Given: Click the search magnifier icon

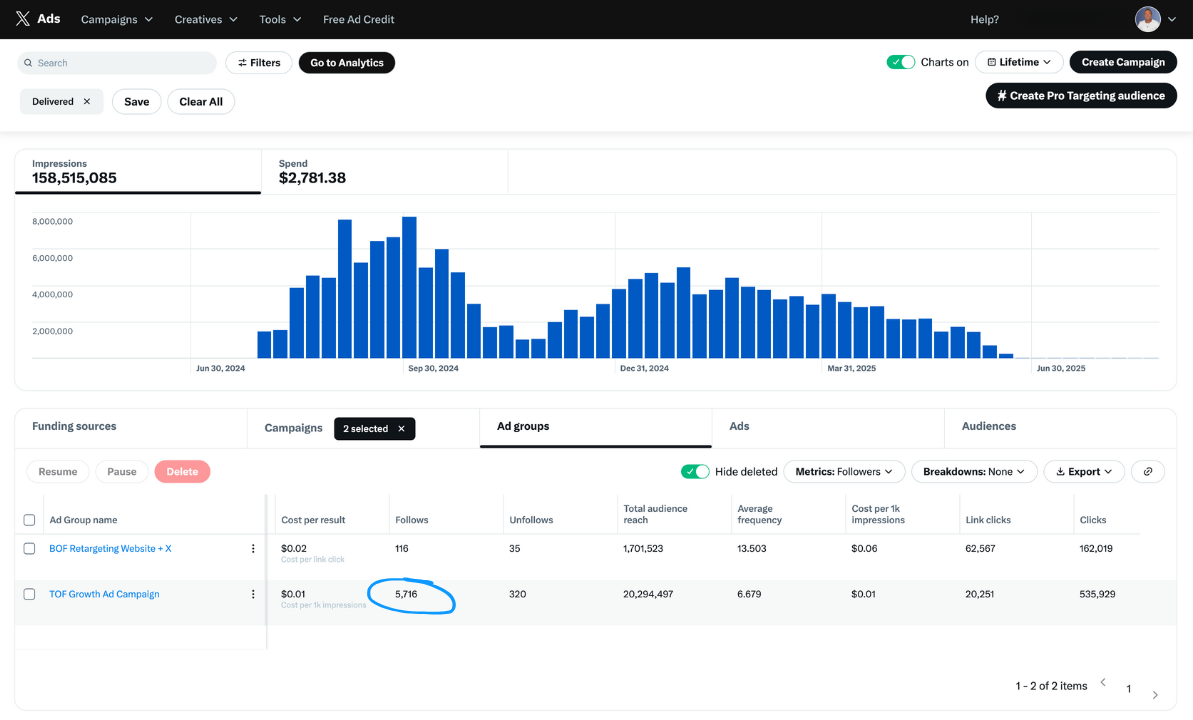Looking at the screenshot, I should 29,62.
